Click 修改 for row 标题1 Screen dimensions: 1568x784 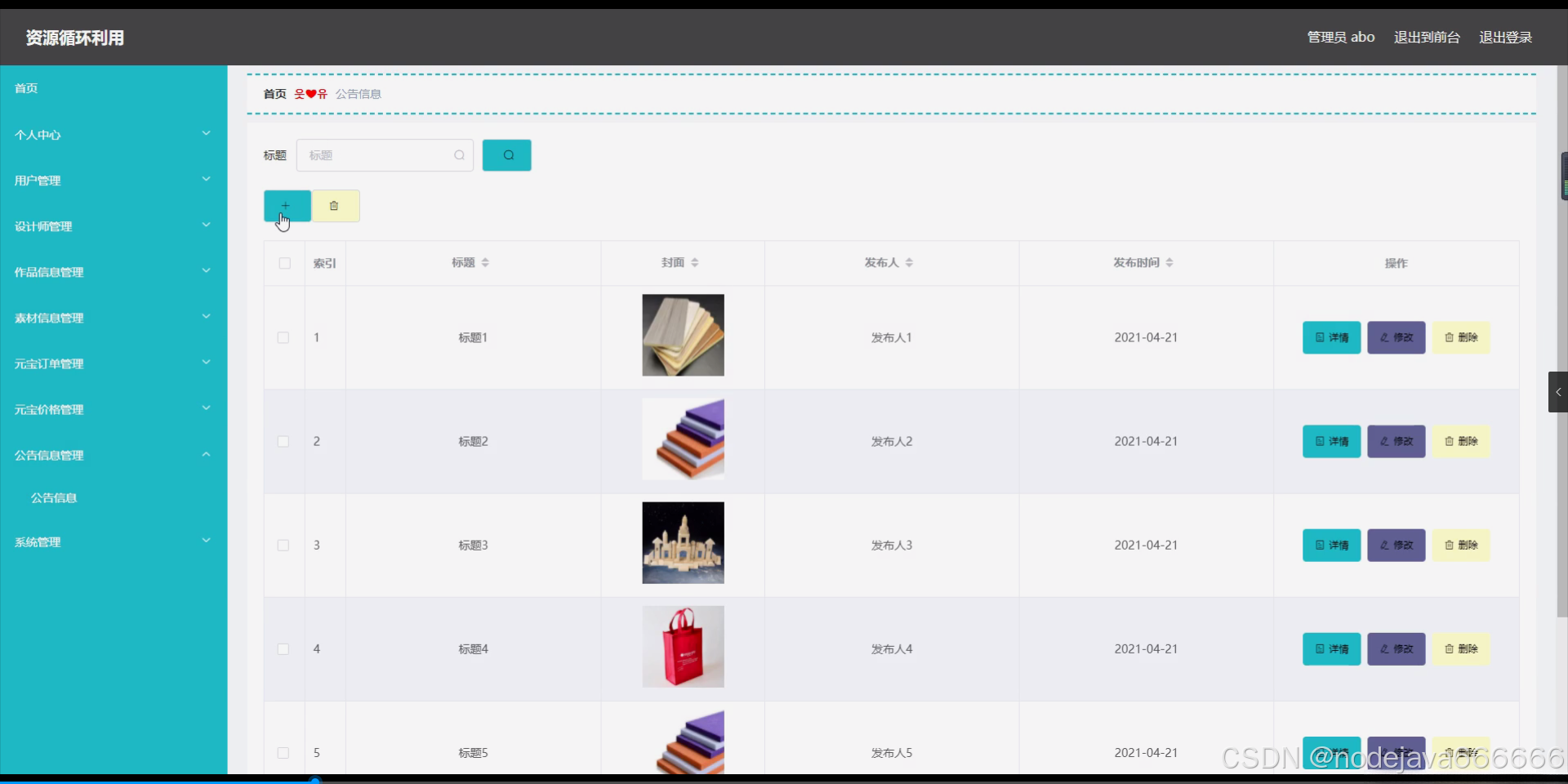click(1396, 337)
